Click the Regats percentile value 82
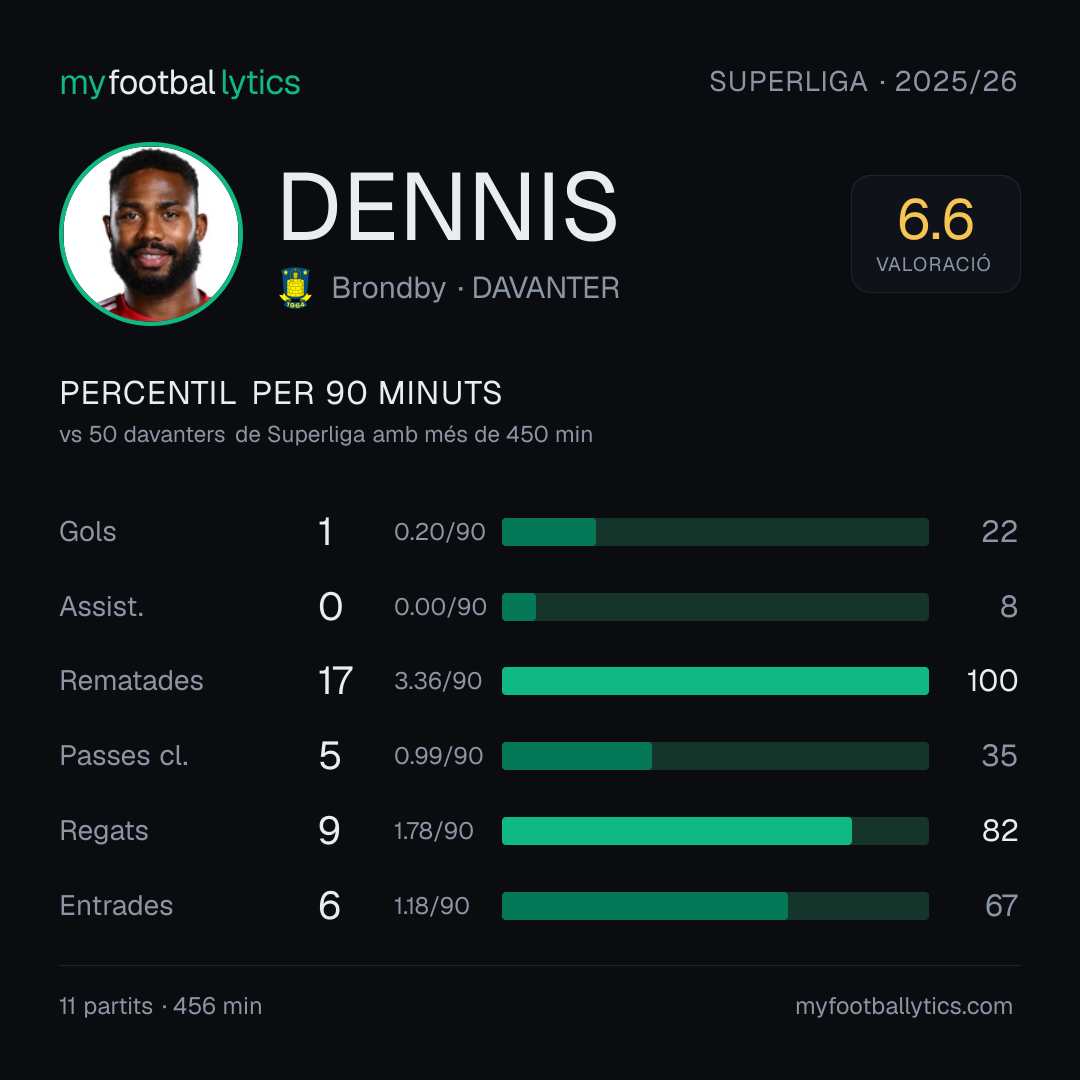The width and height of the screenshot is (1080, 1080). 1000,831
